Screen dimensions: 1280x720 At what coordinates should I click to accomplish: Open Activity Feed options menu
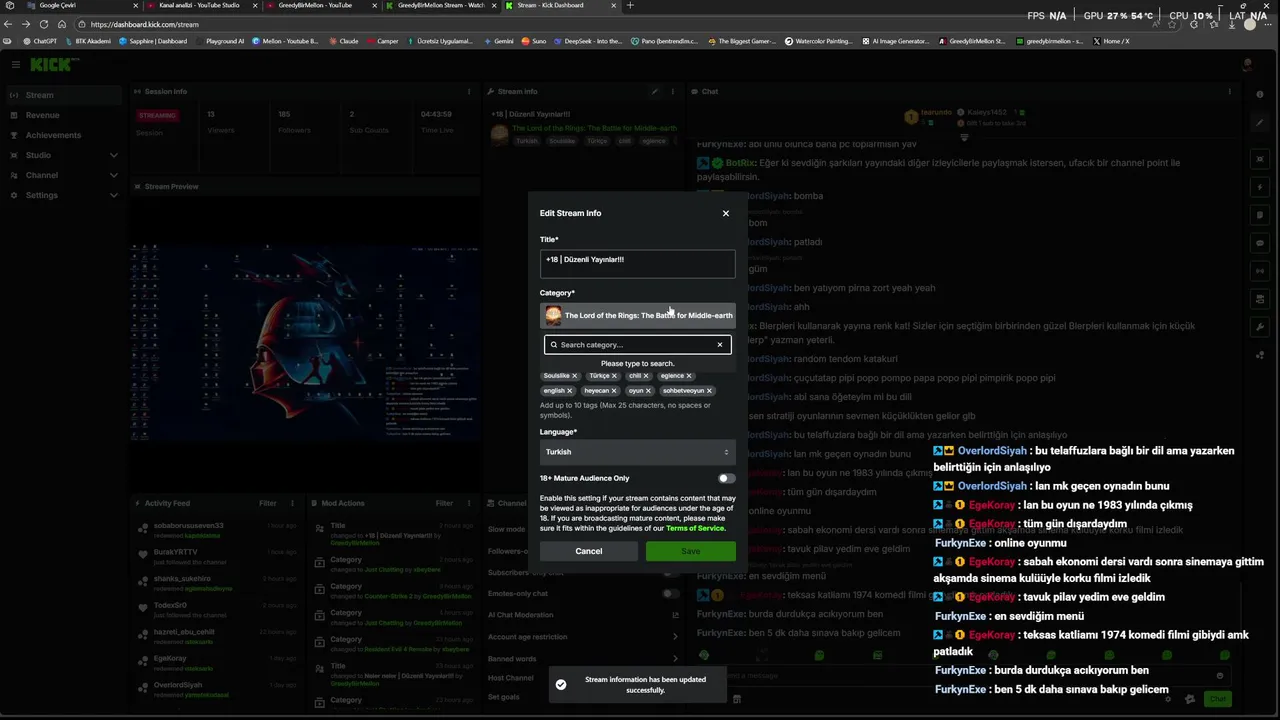point(293,503)
